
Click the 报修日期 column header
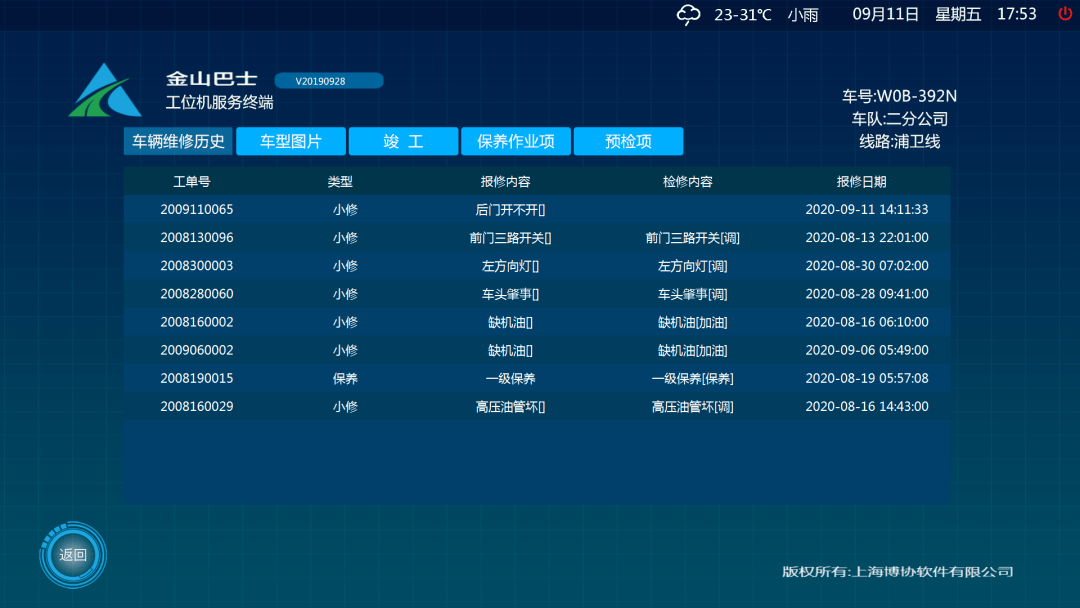(x=862, y=181)
